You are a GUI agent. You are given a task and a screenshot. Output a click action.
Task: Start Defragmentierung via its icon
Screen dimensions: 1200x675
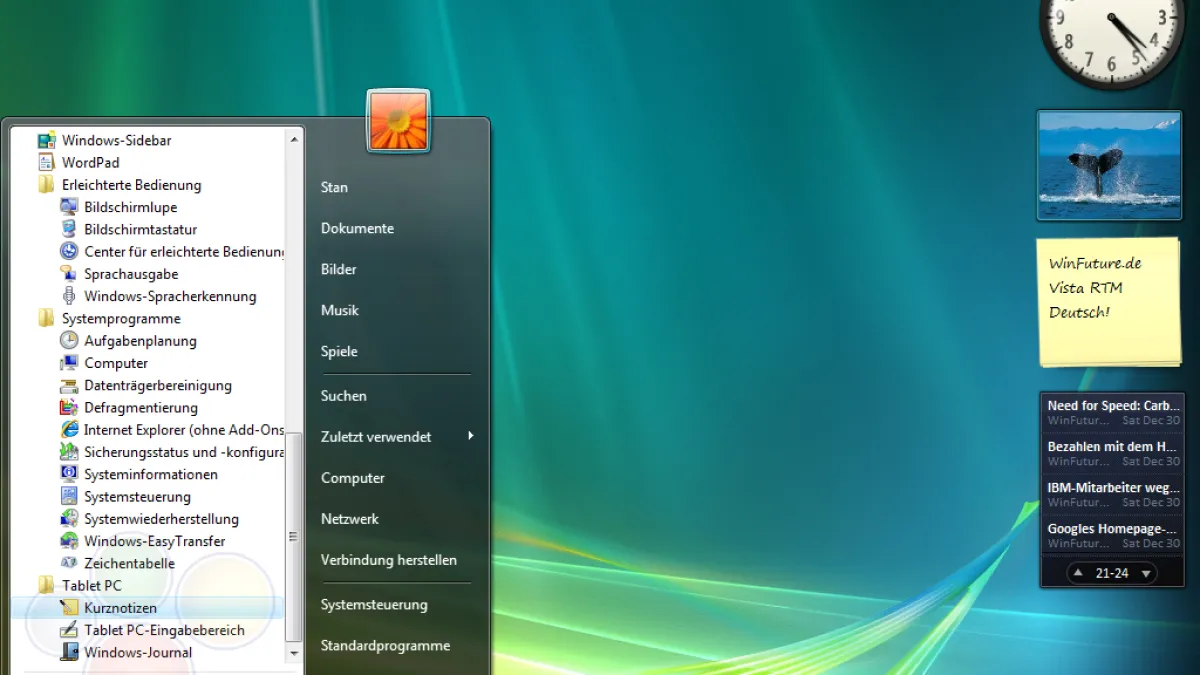coord(68,407)
